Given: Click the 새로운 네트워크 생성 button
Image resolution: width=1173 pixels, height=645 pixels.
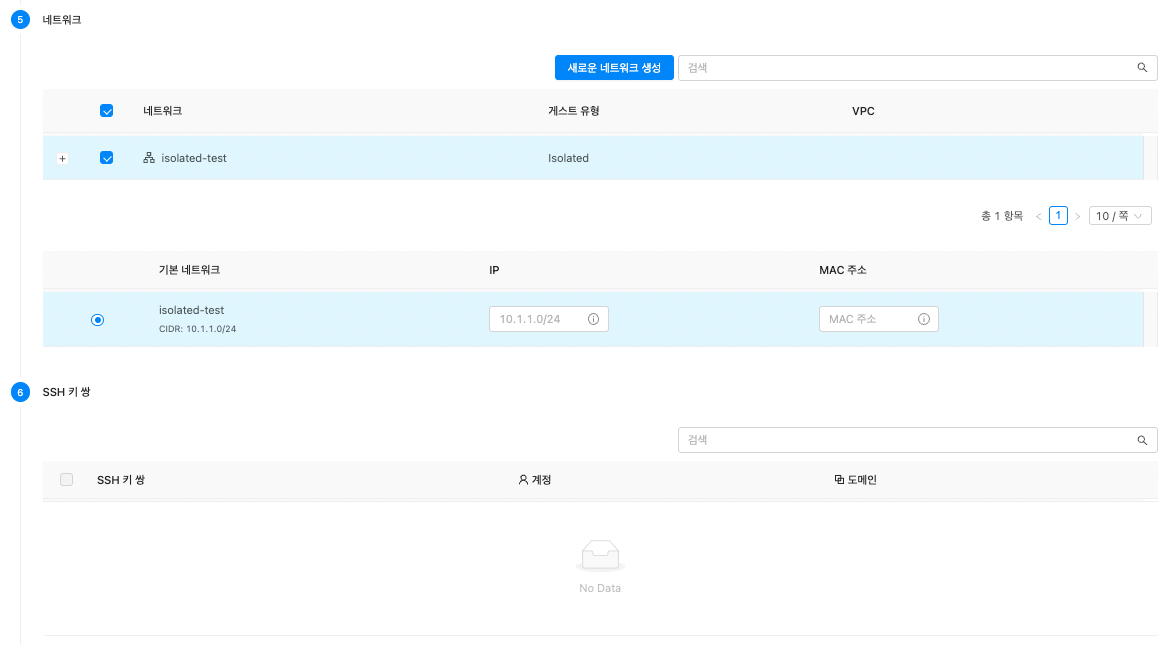Looking at the screenshot, I should click(614, 68).
